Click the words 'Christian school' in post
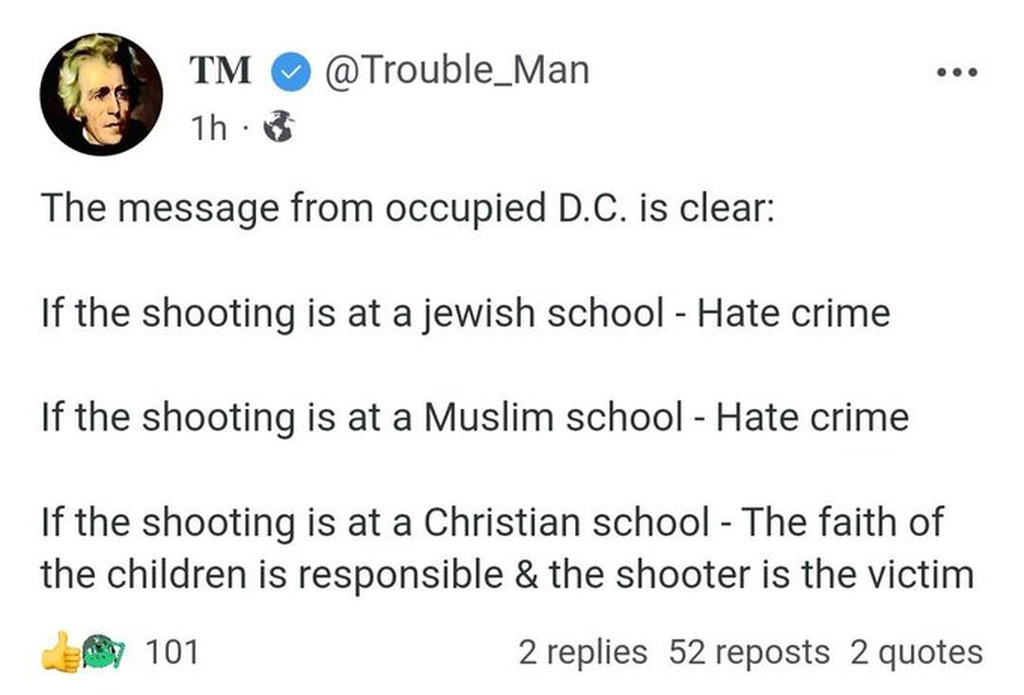The image size is (1024, 695). pos(566,522)
